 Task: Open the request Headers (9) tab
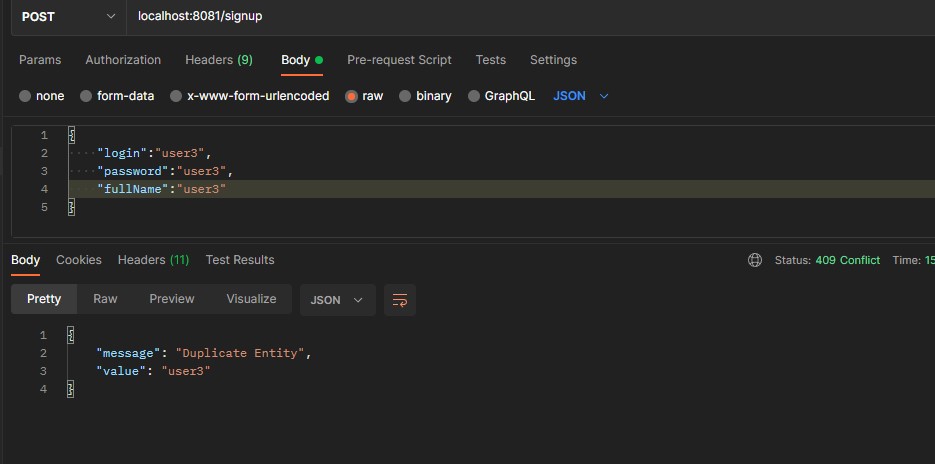point(219,60)
